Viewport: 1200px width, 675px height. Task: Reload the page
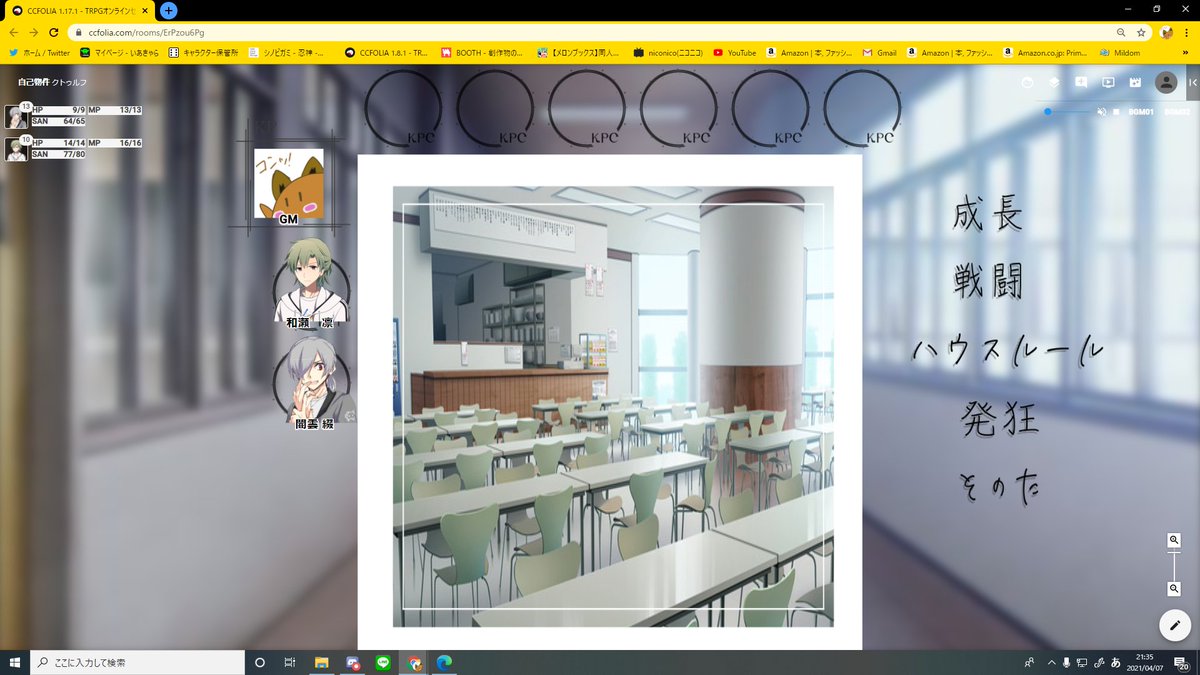[x=55, y=32]
